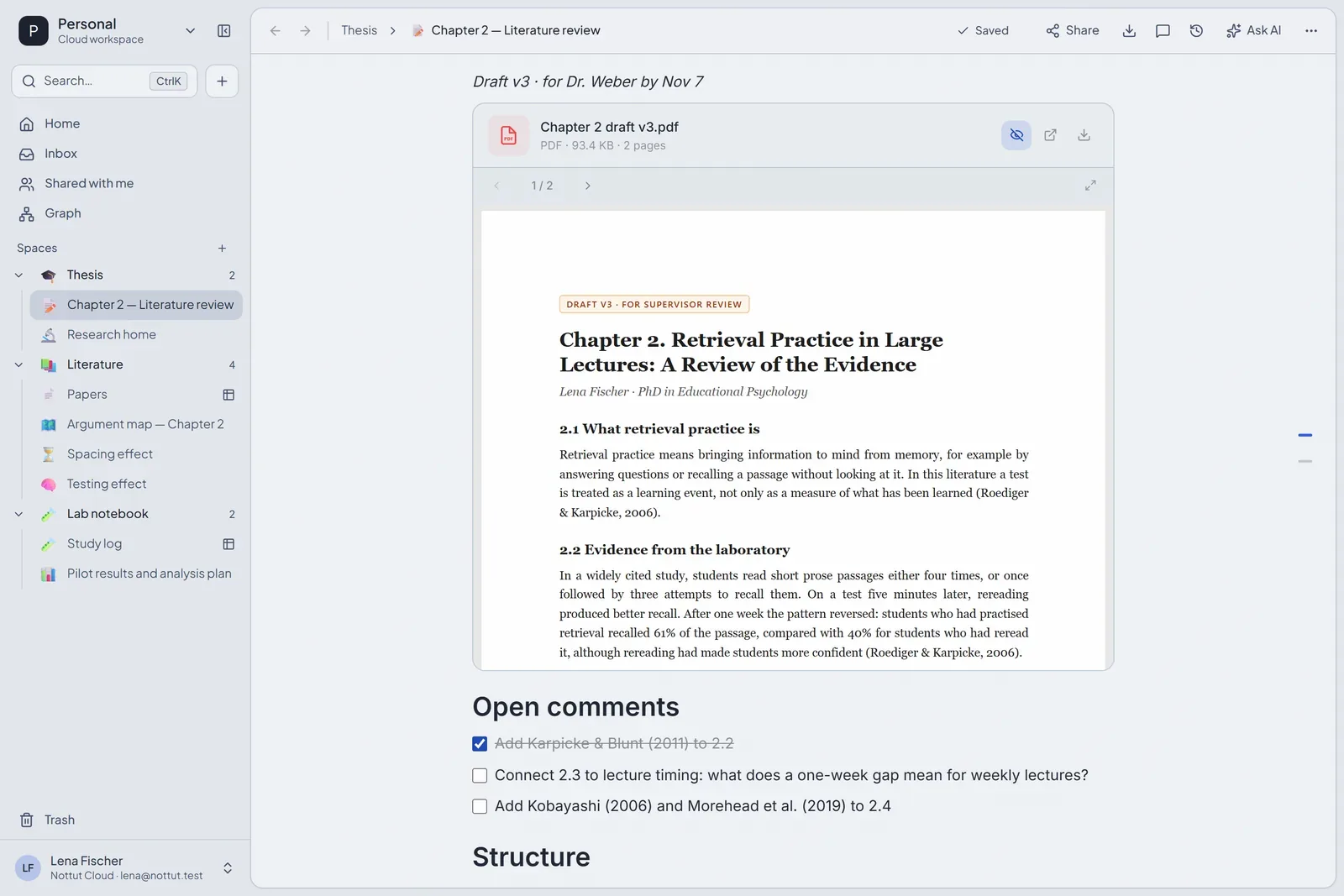Open Inbox in sidebar
This screenshot has height=896, width=1344.
[x=126, y=154]
